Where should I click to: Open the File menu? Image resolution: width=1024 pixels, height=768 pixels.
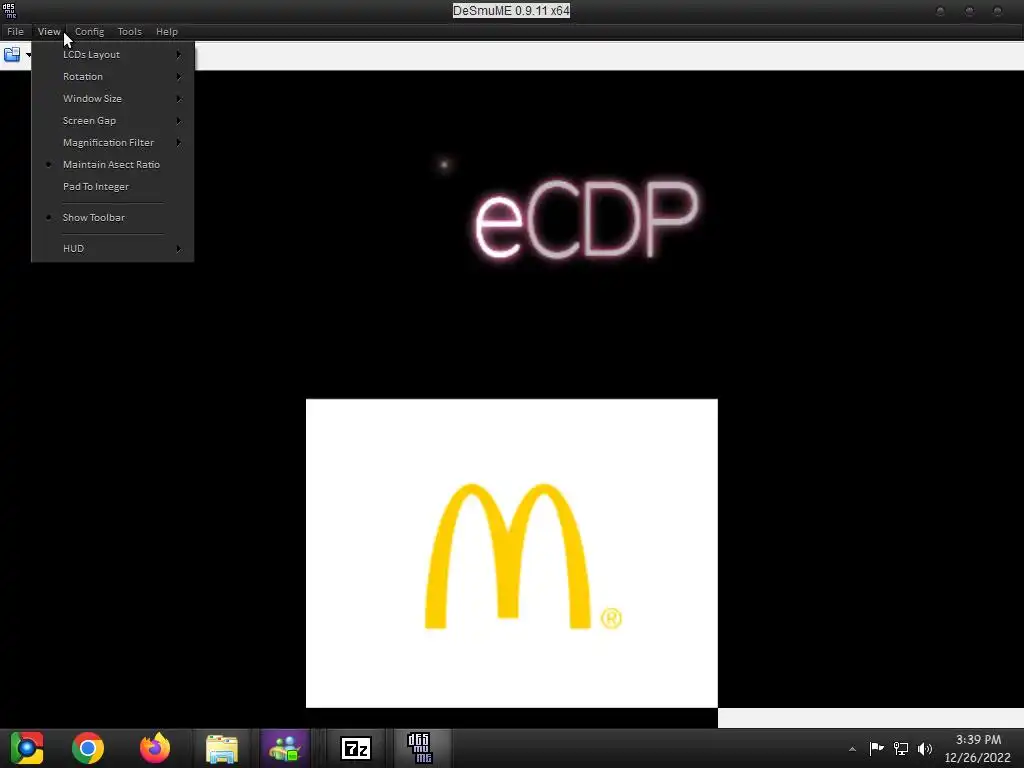click(x=15, y=31)
